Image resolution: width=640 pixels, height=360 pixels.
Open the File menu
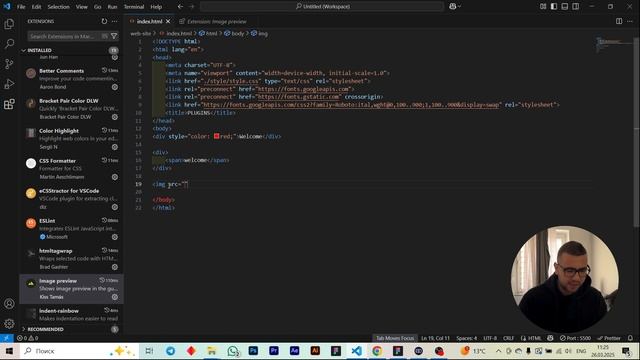point(21,7)
